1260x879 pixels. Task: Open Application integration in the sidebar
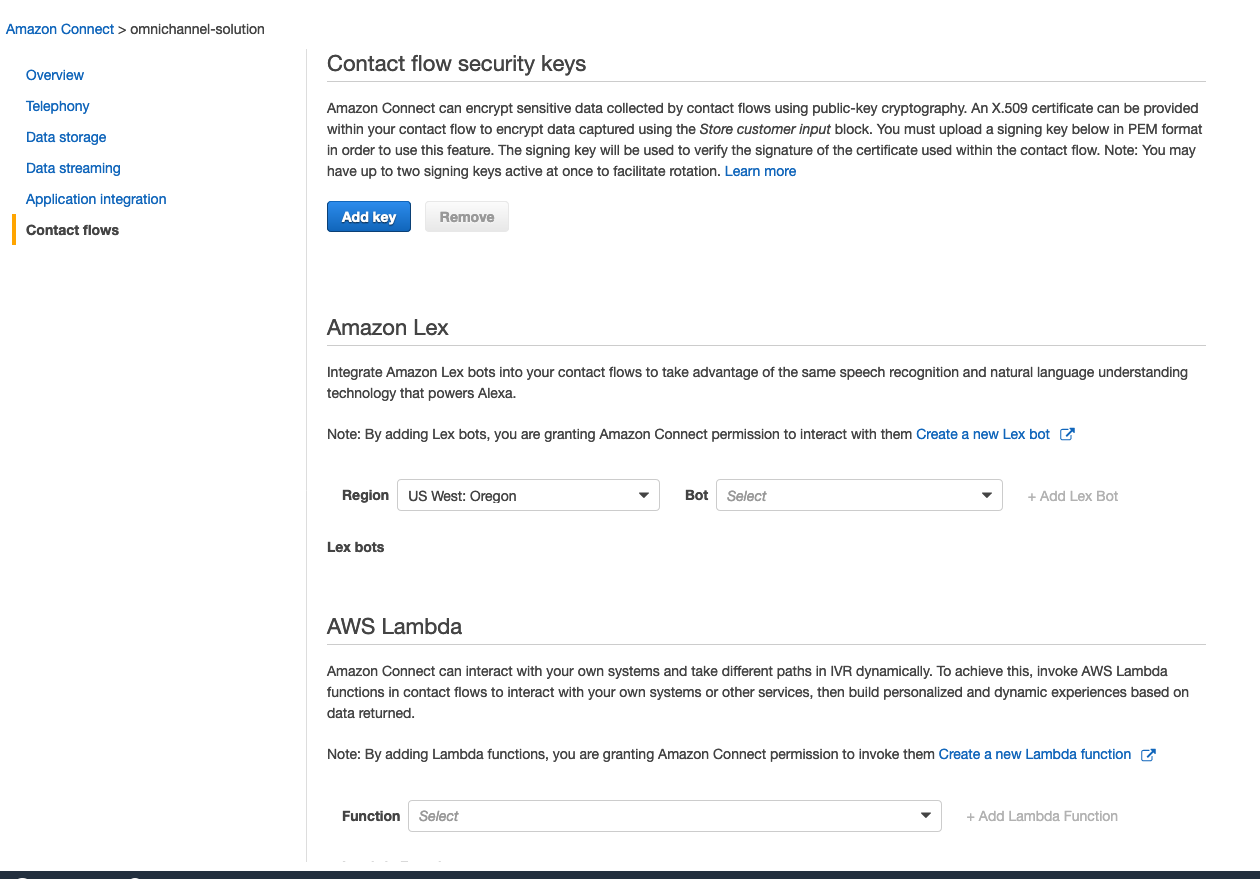96,199
